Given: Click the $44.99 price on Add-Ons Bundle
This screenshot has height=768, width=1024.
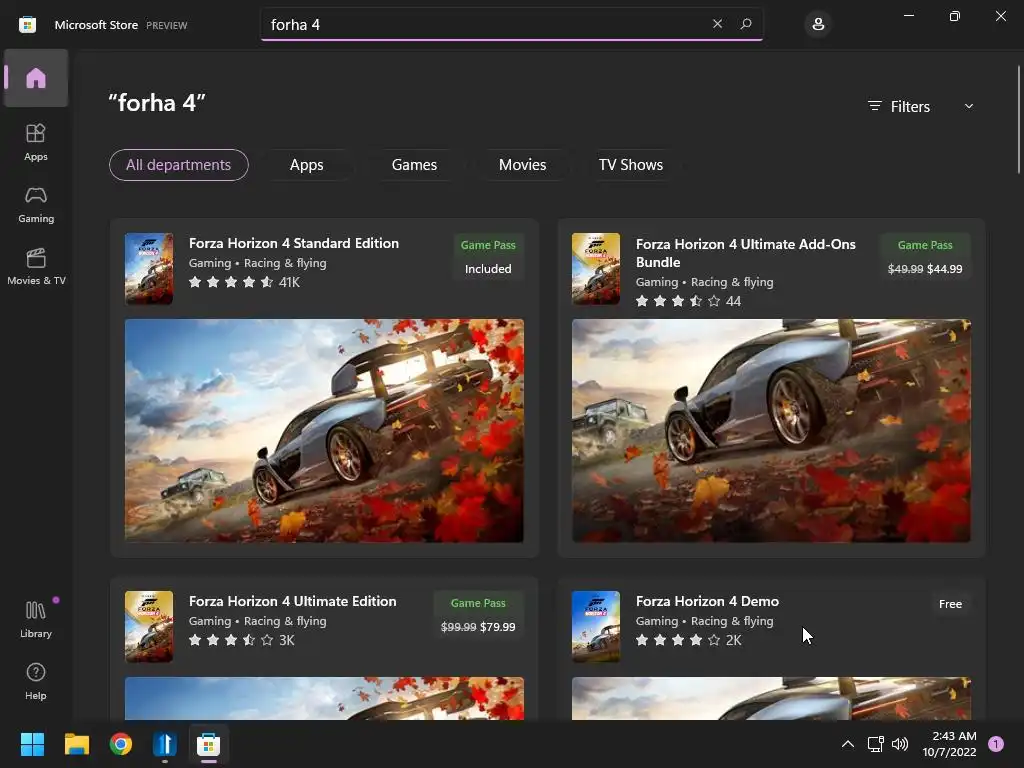Looking at the screenshot, I should 944,268.
